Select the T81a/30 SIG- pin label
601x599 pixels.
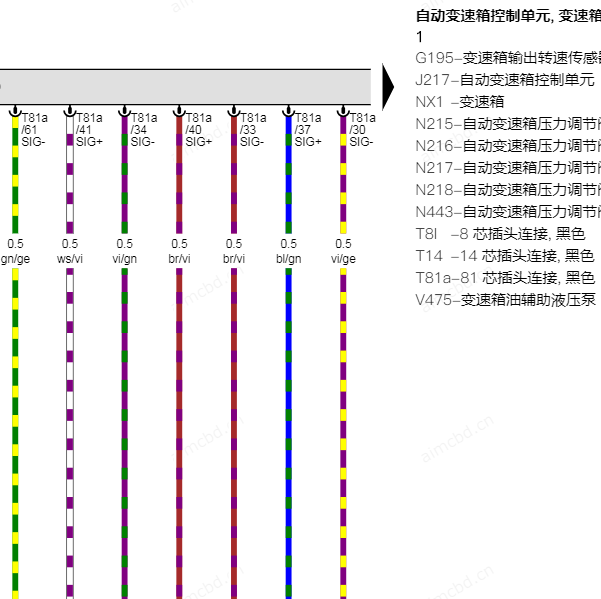[x=362, y=130]
